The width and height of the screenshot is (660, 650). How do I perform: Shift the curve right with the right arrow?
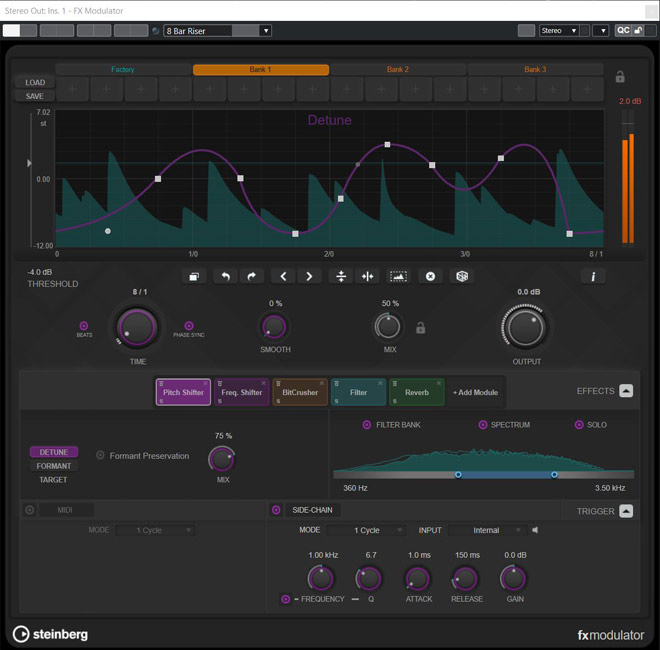(309, 277)
